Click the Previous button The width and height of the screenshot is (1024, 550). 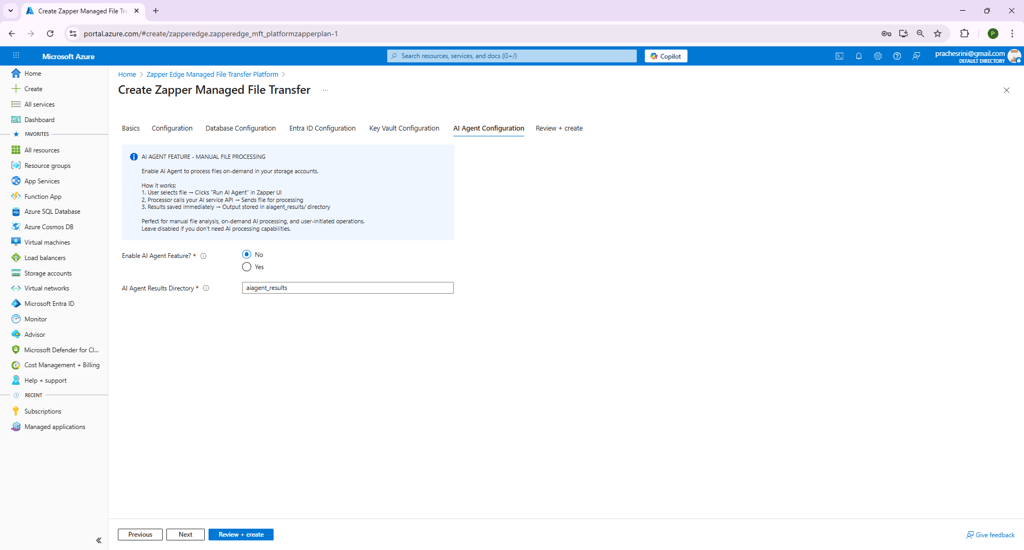point(140,534)
